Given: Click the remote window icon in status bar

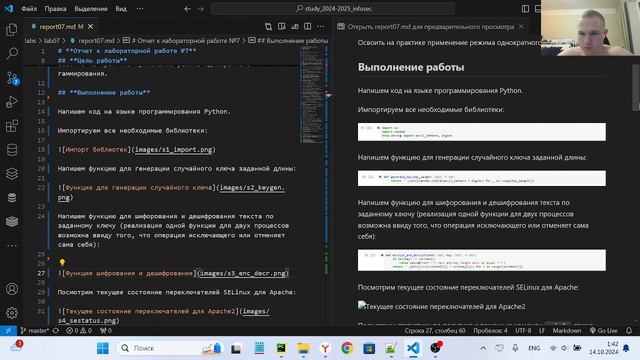Looking at the screenshot, I should pyautogui.click(x=8, y=331).
